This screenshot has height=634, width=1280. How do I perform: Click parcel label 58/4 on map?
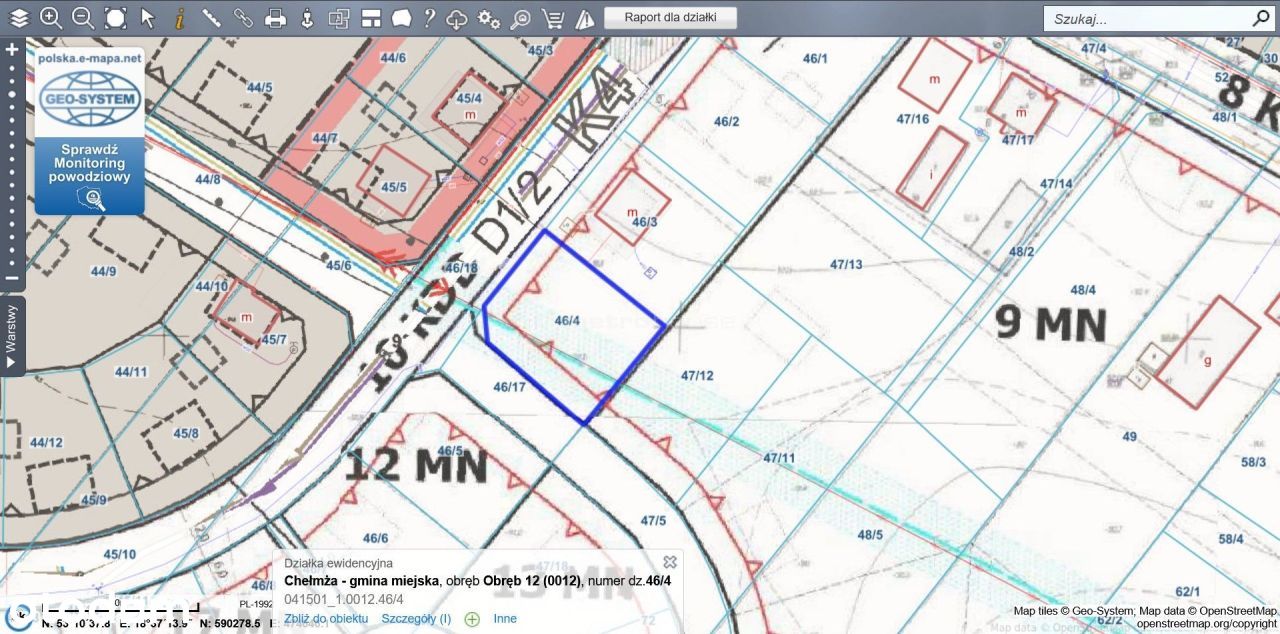pos(1230,539)
